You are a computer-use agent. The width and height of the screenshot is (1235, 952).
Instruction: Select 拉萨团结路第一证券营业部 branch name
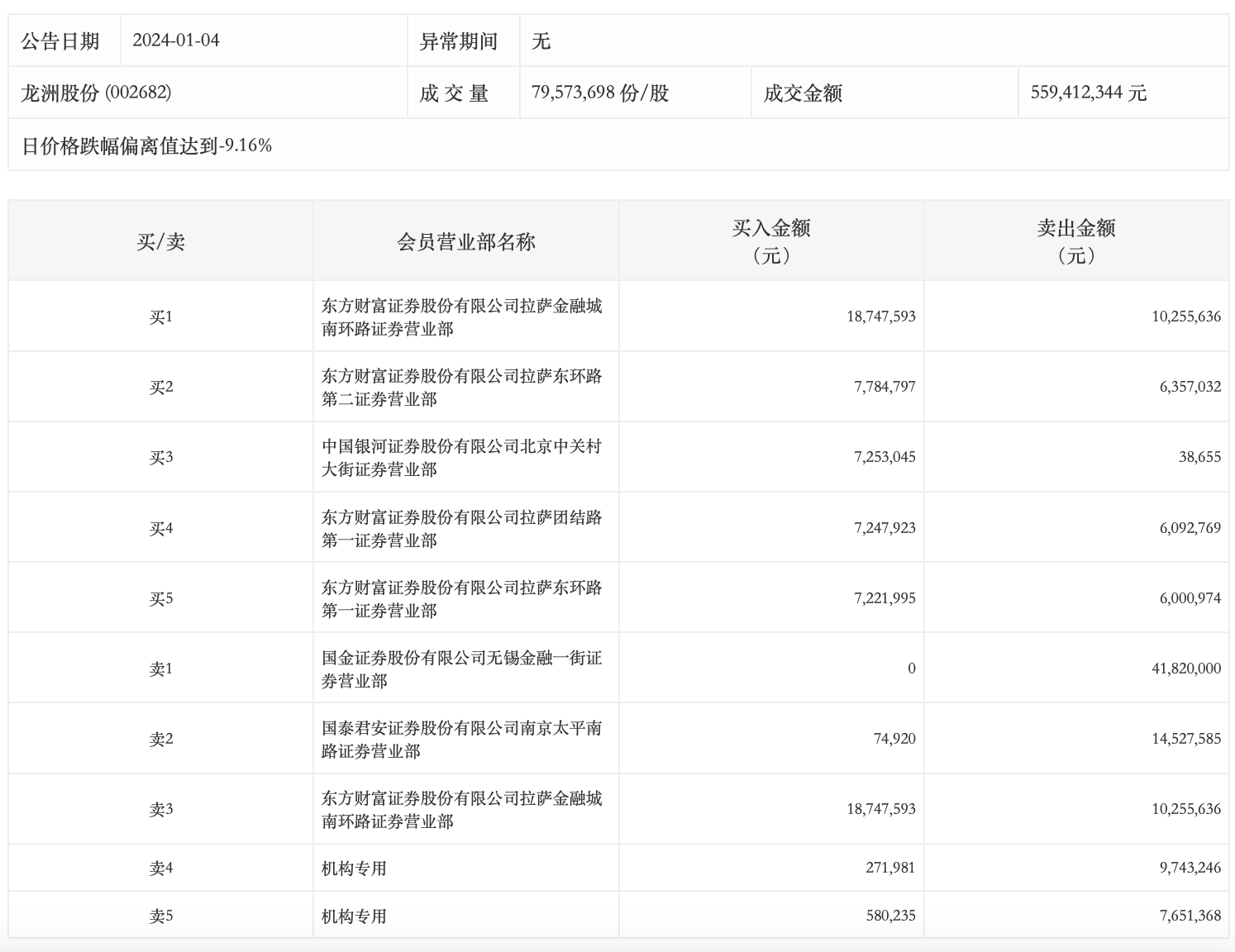click(462, 529)
